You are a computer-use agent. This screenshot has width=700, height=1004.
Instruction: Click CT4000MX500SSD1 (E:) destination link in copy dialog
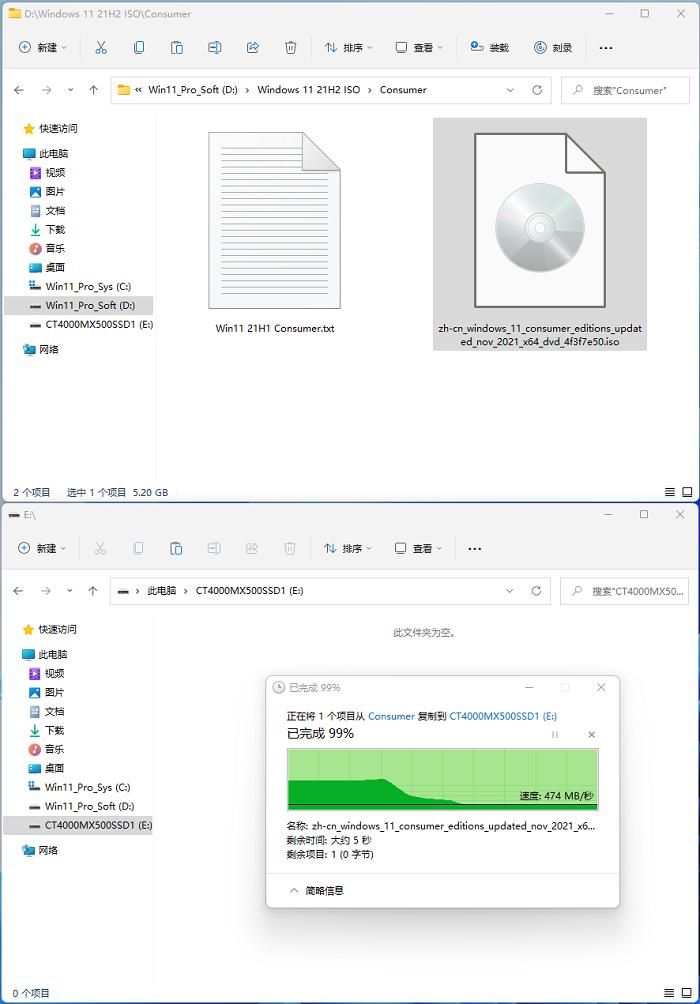pos(503,717)
